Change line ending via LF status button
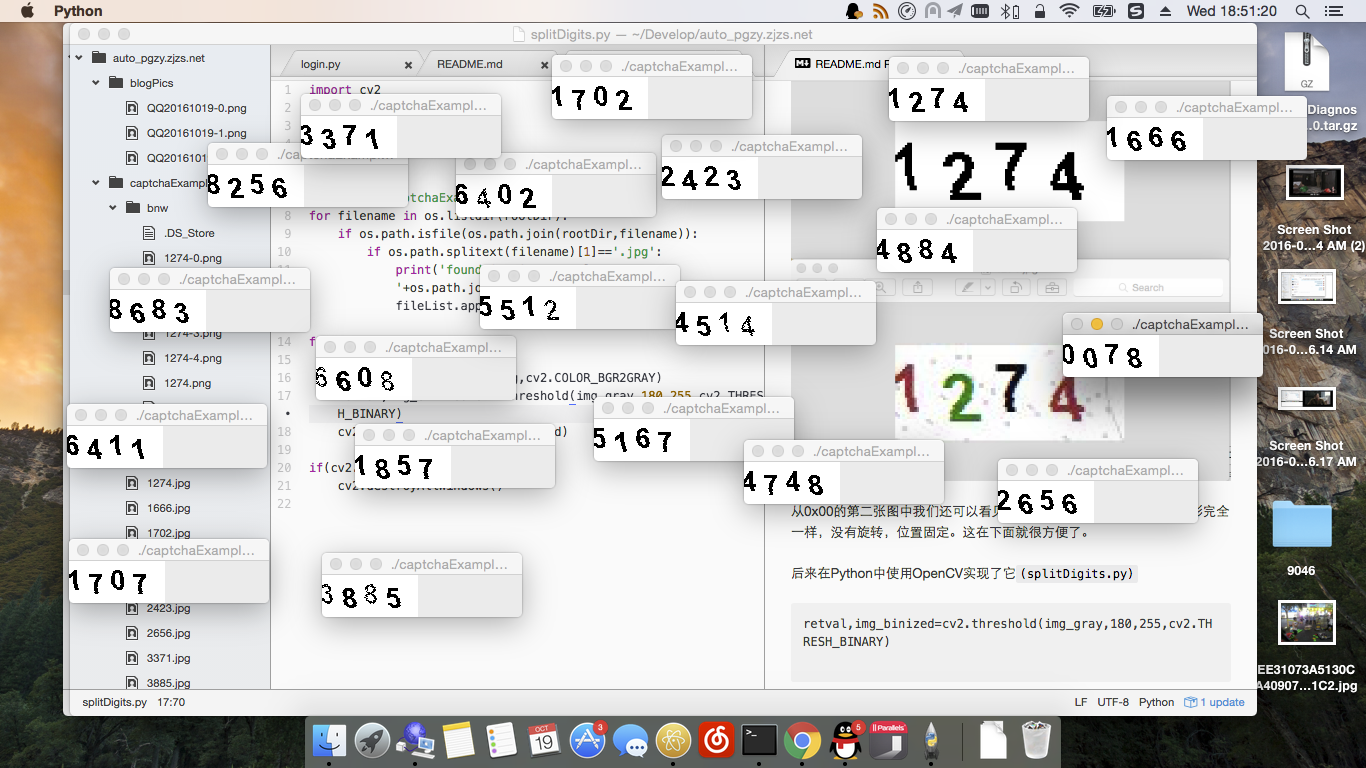Screen dimensions: 1366x768 pos(1081,702)
